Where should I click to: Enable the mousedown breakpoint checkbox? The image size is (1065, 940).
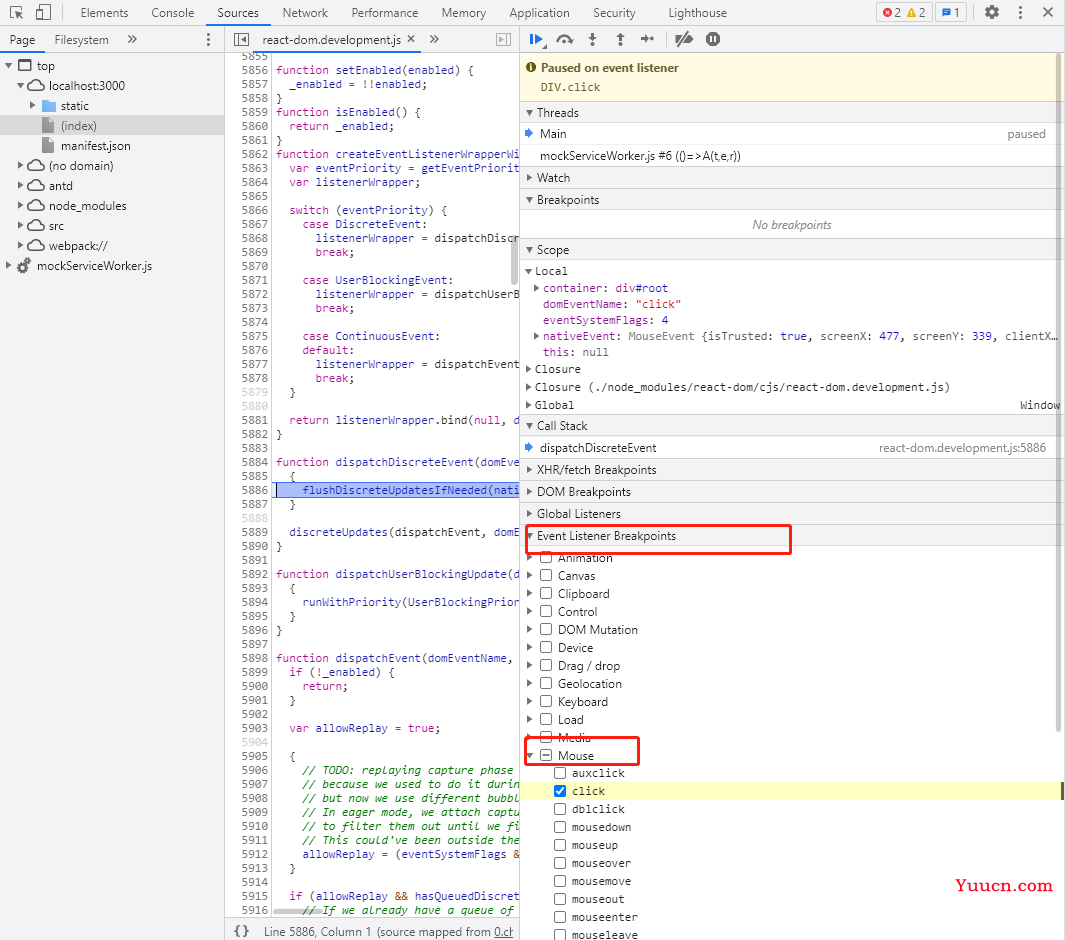(x=560, y=827)
